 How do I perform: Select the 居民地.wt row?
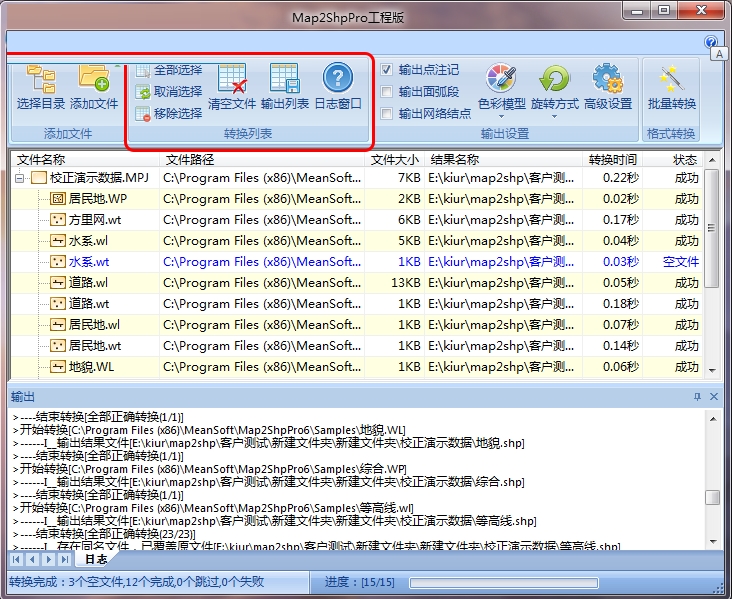tap(357, 346)
